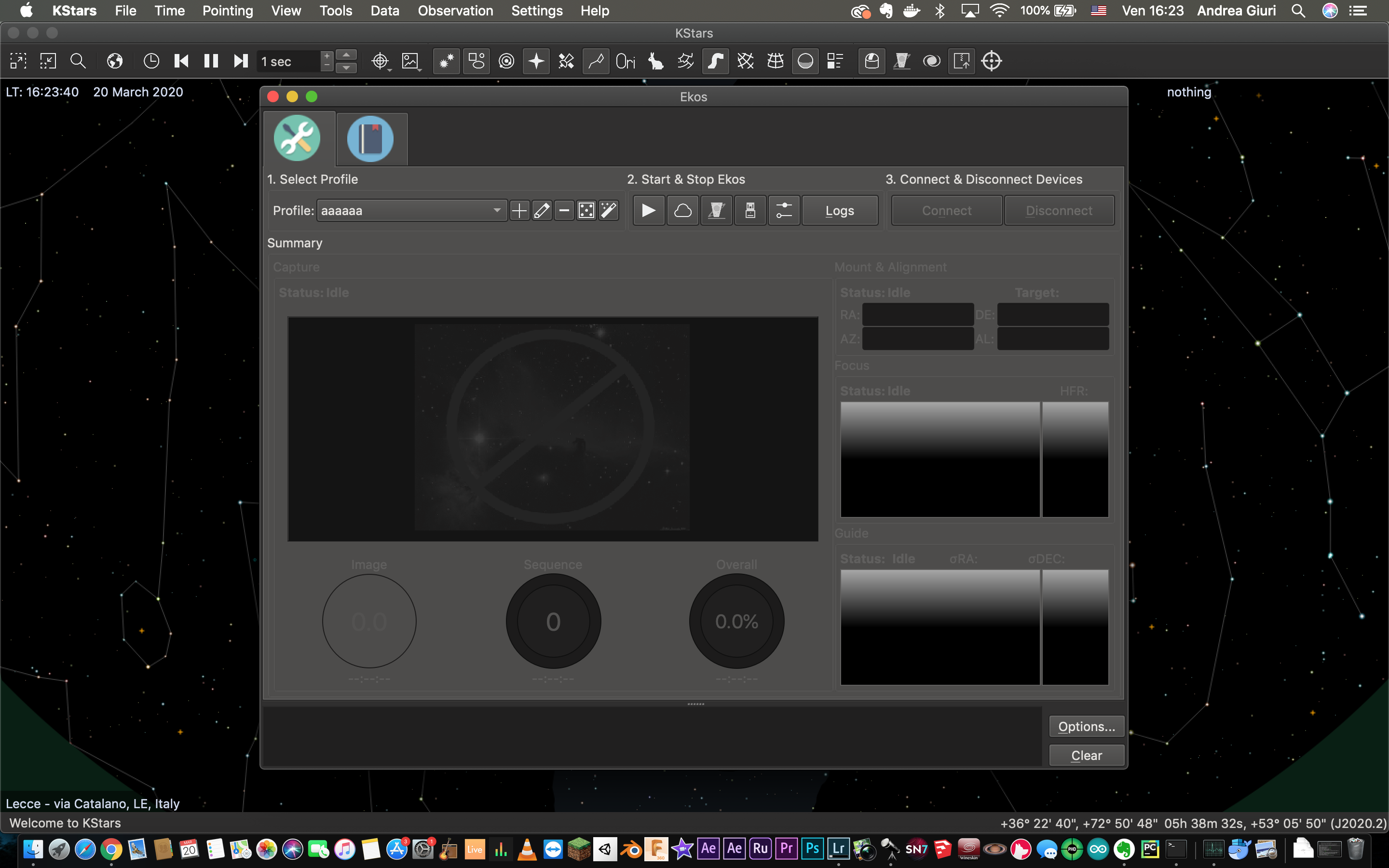The image size is (1389, 868).
Task: Set time to now clock icon
Action: tap(151, 61)
